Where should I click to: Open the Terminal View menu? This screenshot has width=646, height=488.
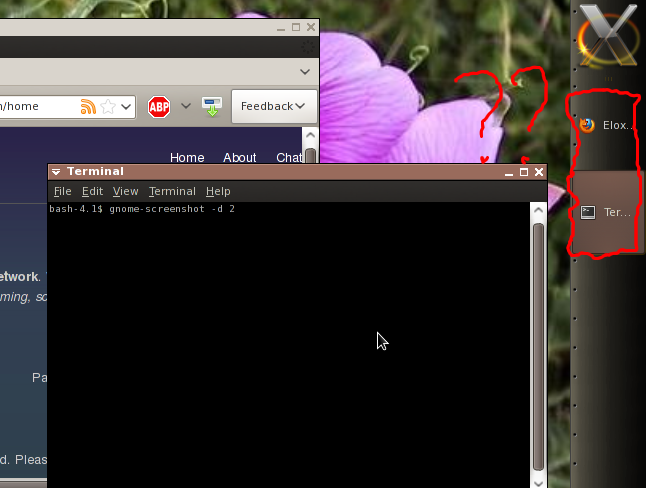pos(125,191)
